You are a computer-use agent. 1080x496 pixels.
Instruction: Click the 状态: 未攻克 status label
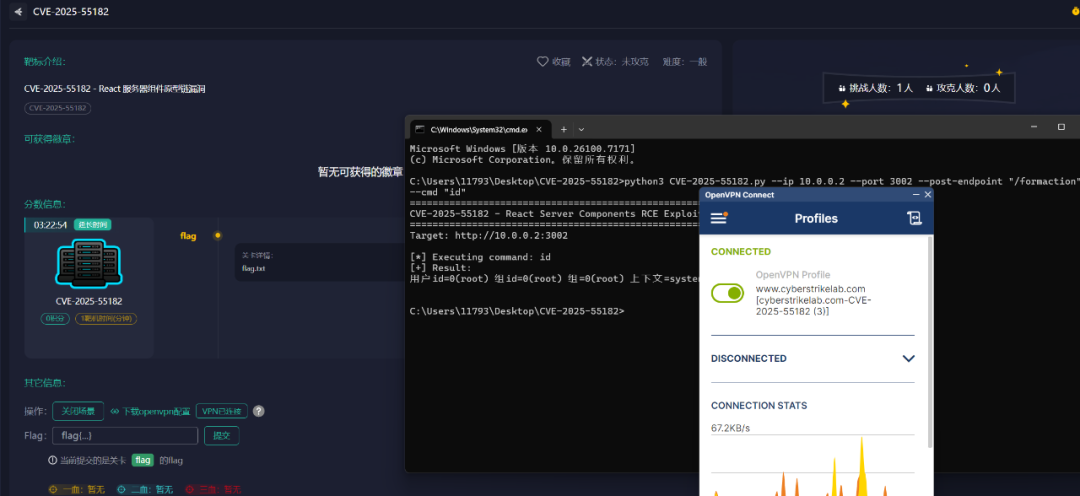coord(622,62)
